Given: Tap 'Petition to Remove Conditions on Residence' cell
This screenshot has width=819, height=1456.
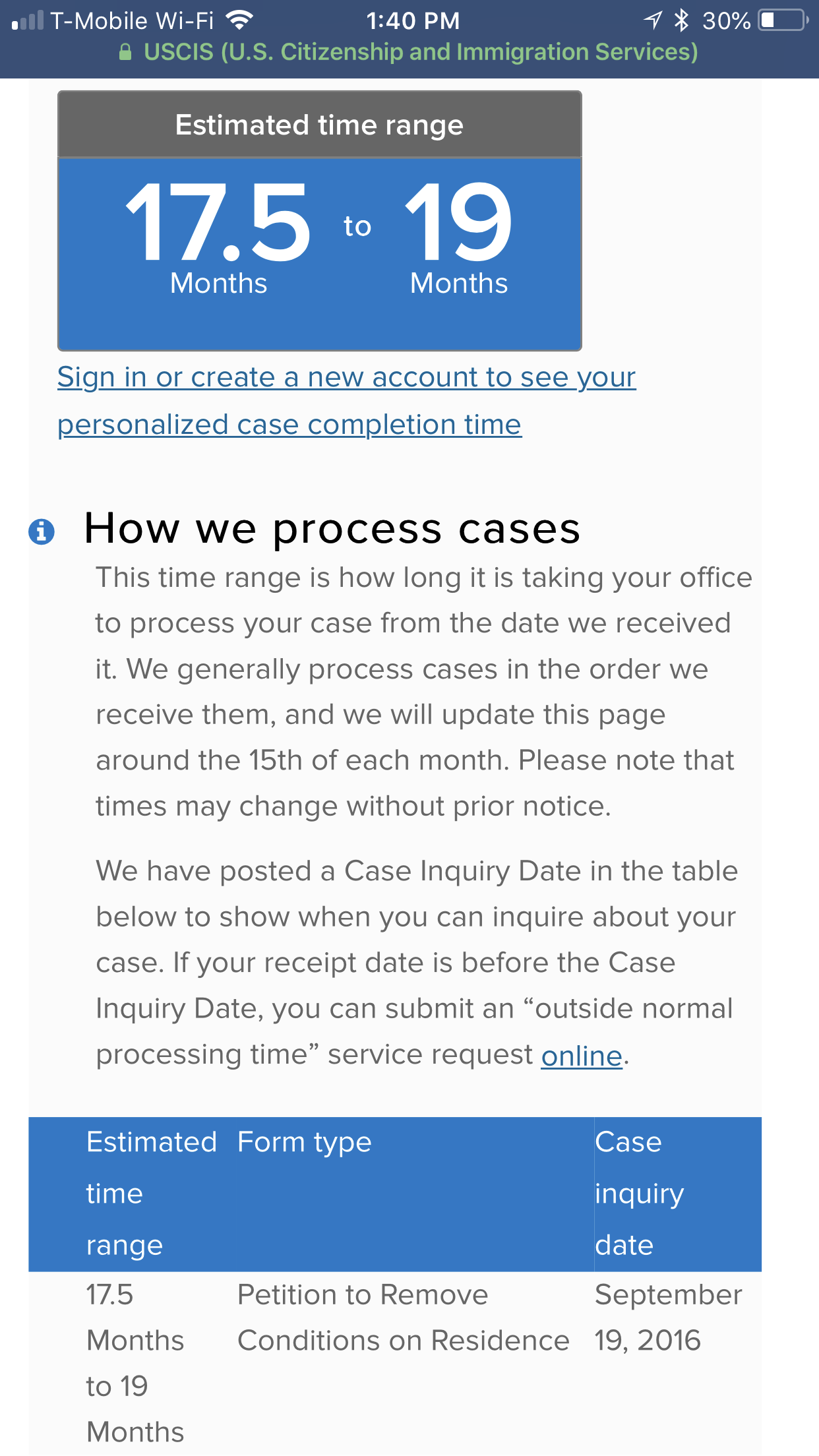Looking at the screenshot, I should click(404, 1318).
